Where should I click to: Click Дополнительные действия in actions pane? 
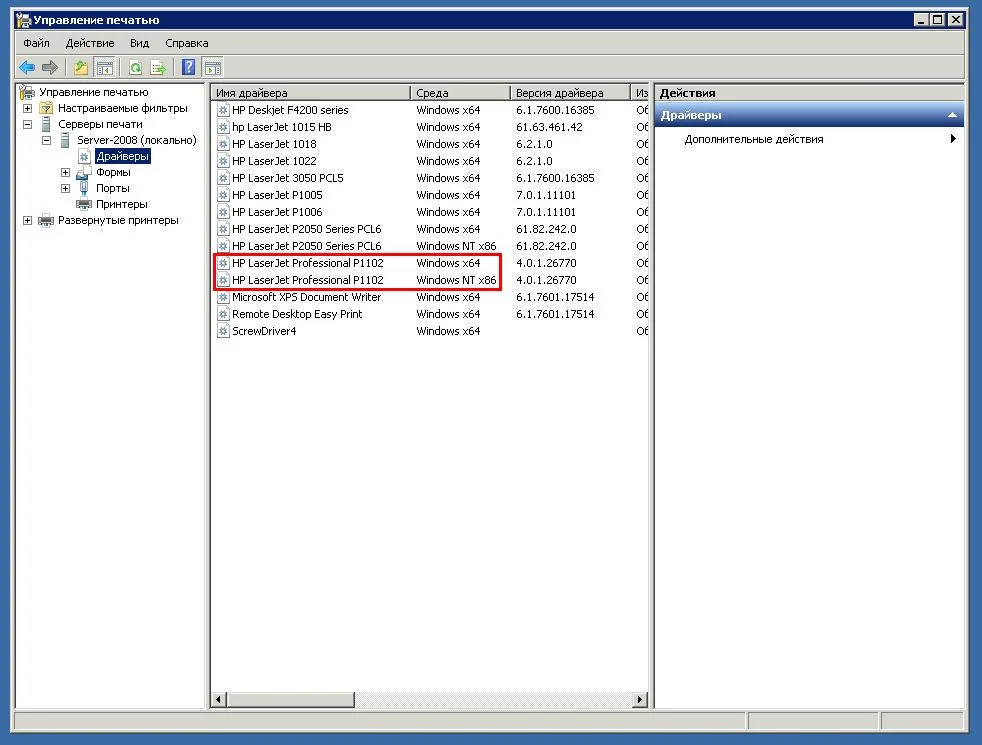pyautogui.click(x=754, y=139)
